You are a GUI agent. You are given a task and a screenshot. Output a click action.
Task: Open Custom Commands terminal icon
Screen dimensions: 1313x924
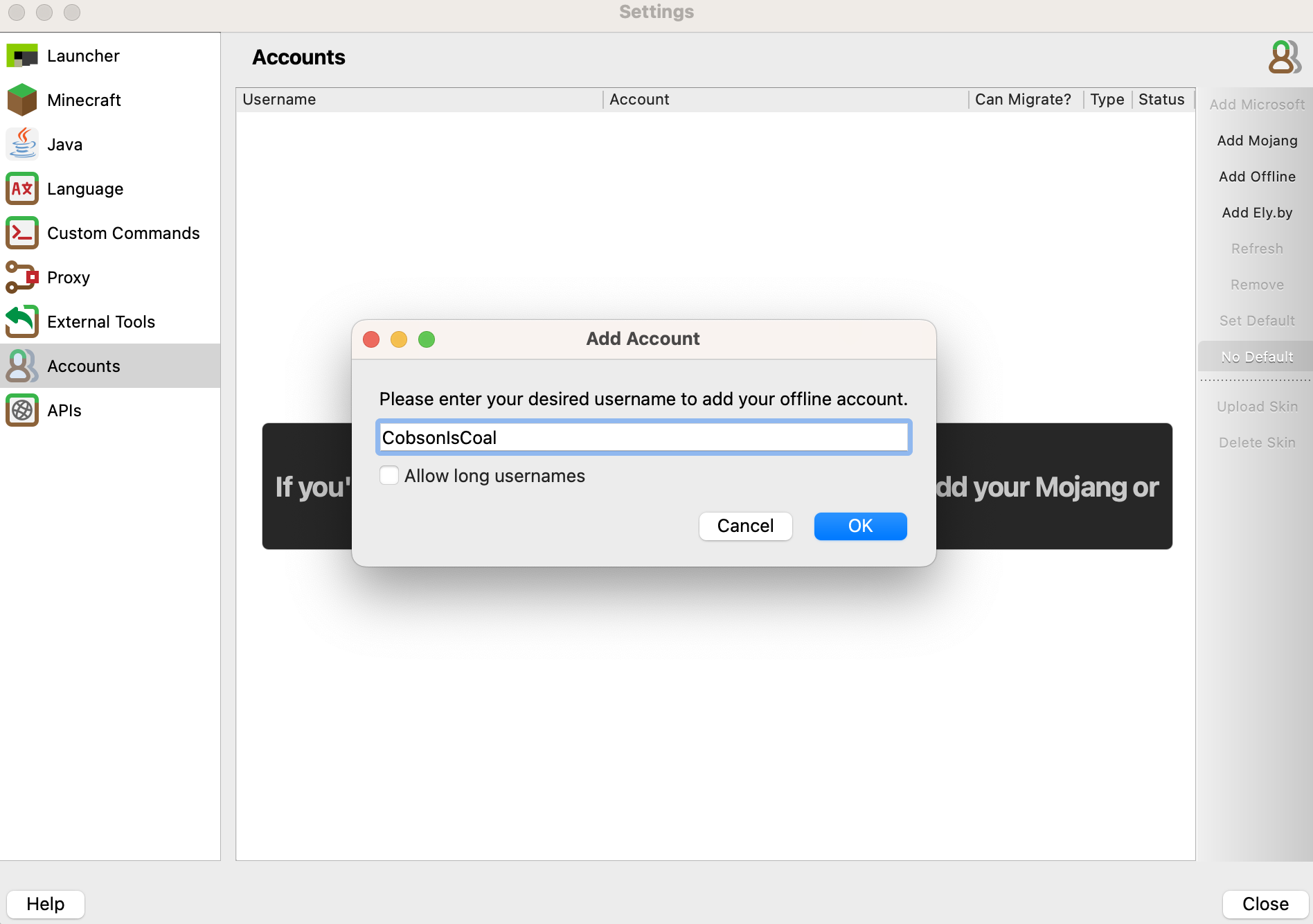[x=22, y=233]
